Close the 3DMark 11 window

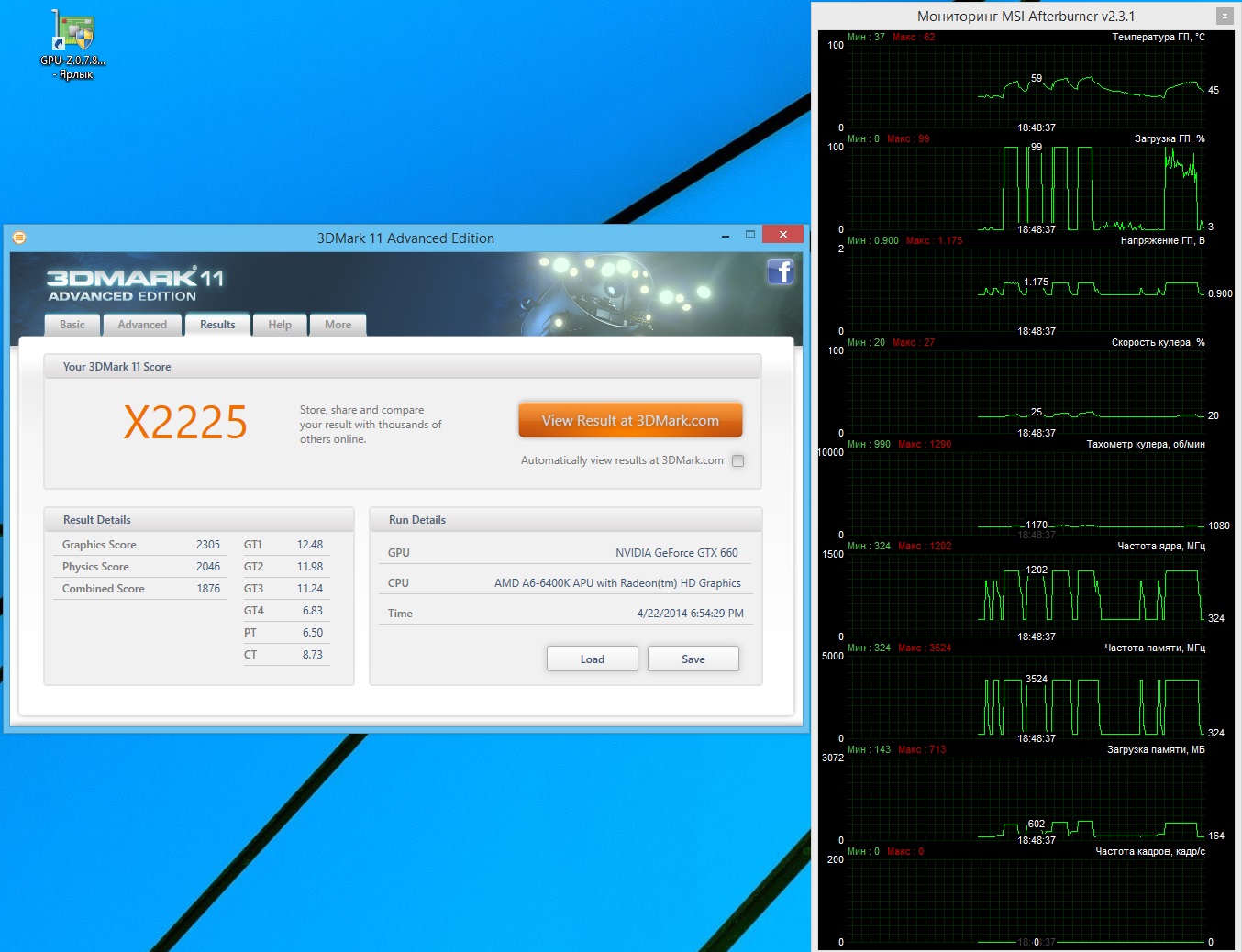point(782,235)
